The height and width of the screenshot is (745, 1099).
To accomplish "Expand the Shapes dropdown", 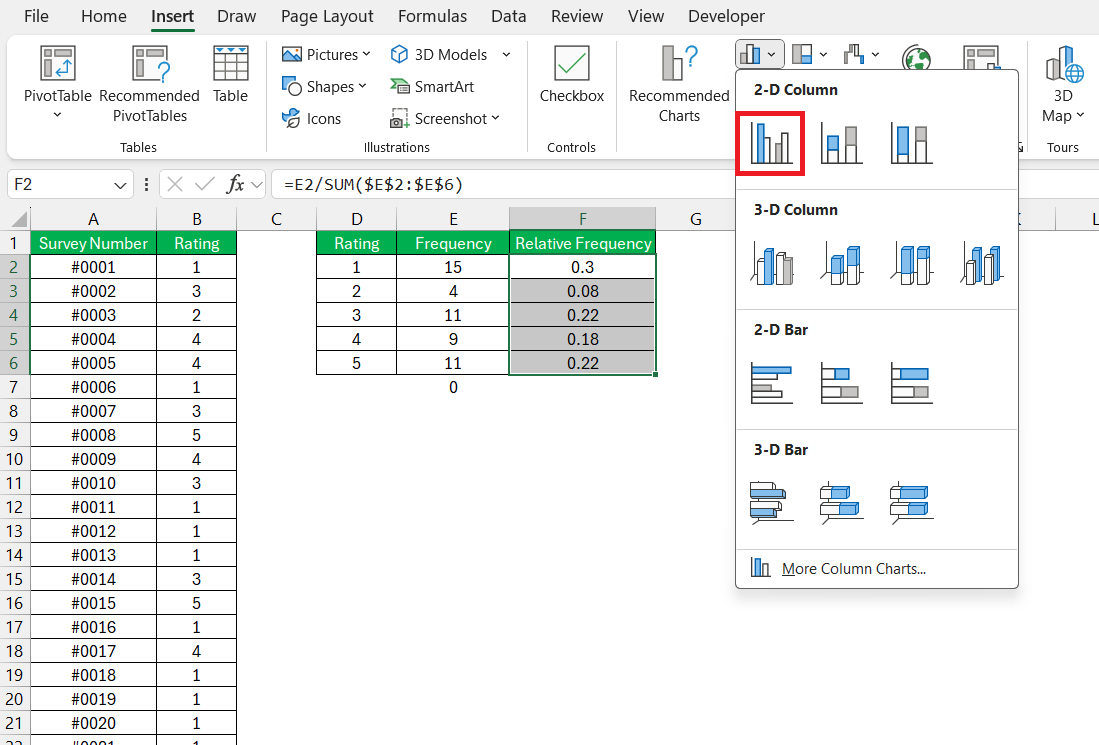I will [x=362, y=86].
